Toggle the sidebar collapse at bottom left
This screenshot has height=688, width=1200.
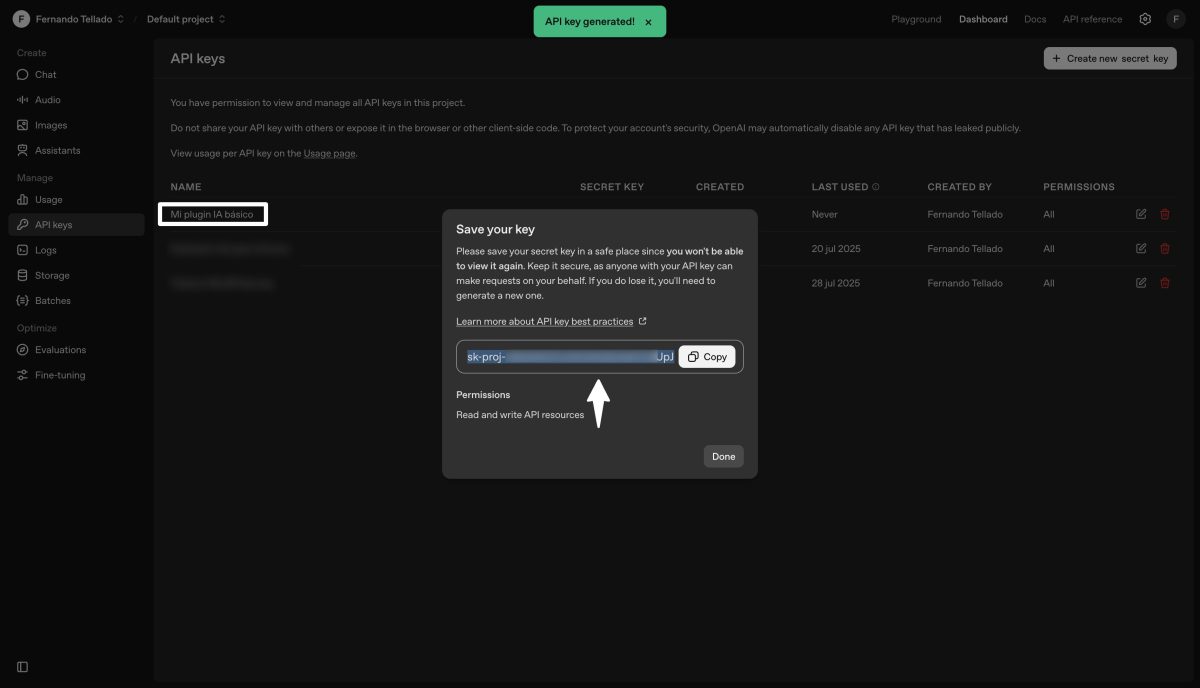pos(22,666)
